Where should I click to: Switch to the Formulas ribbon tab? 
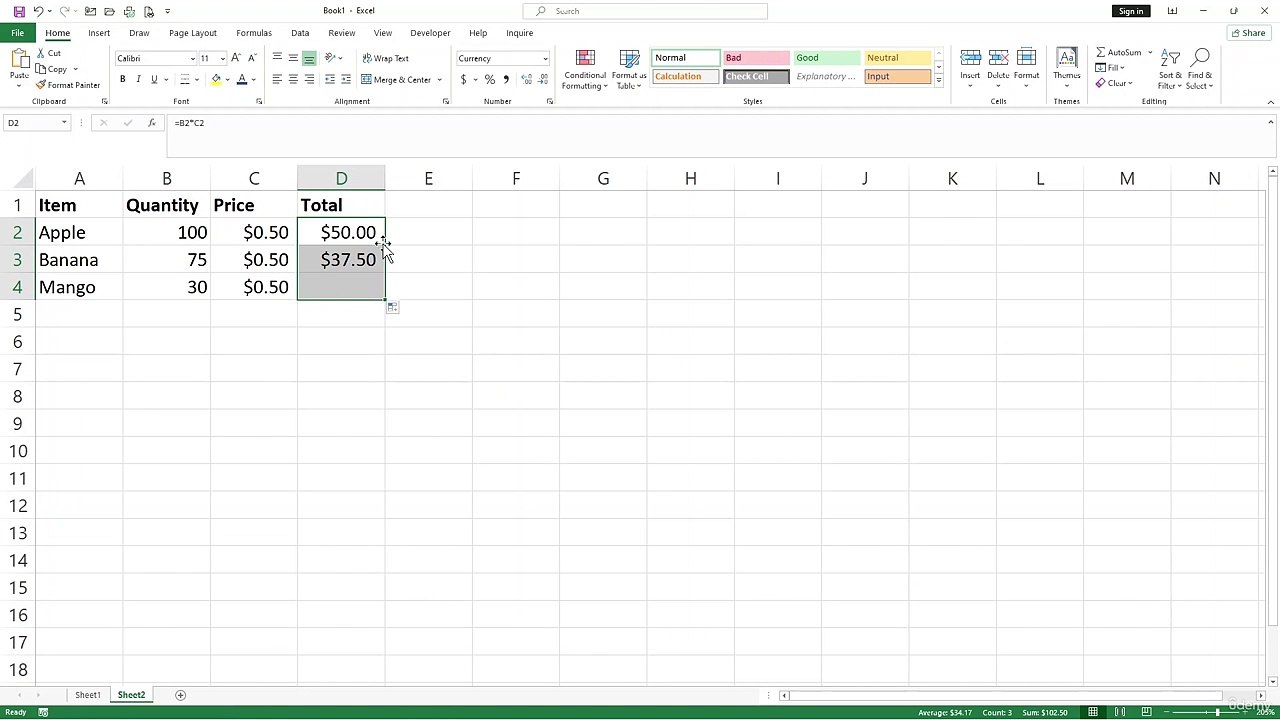click(x=254, y=33)
